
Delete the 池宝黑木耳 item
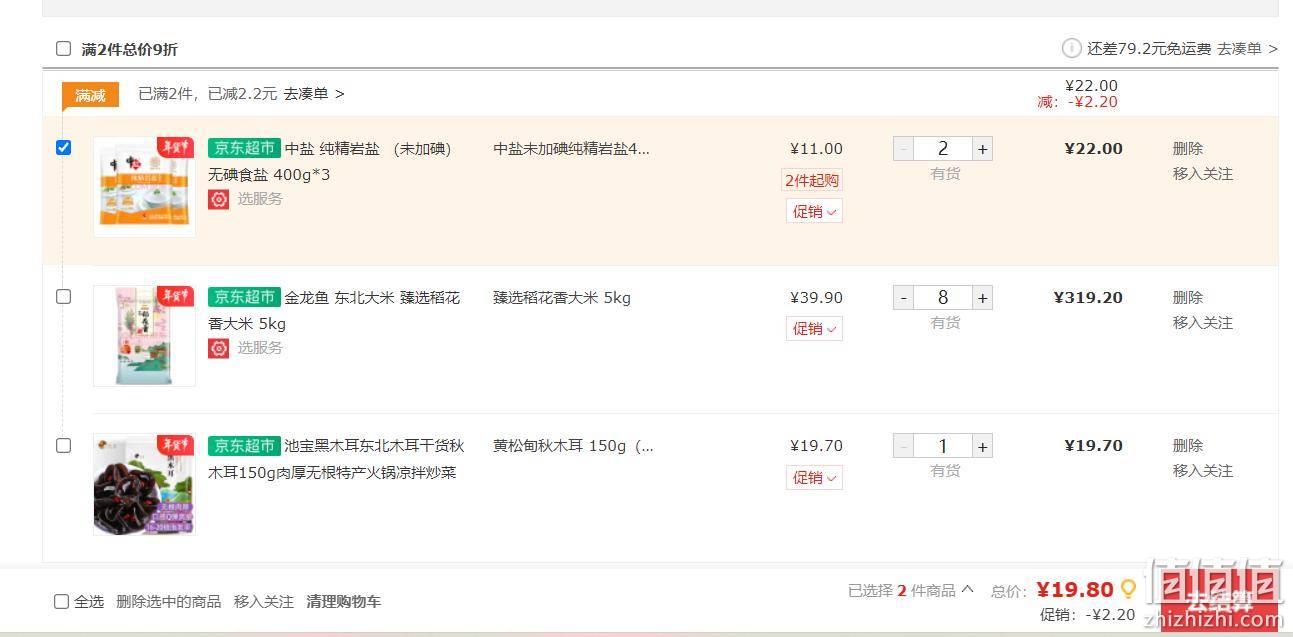point(1188,446)
